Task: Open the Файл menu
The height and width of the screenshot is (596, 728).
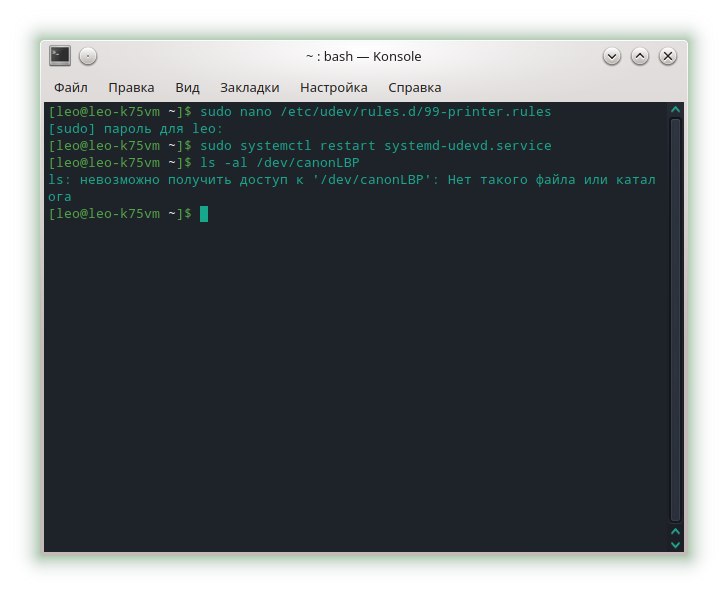Action: 71,87
